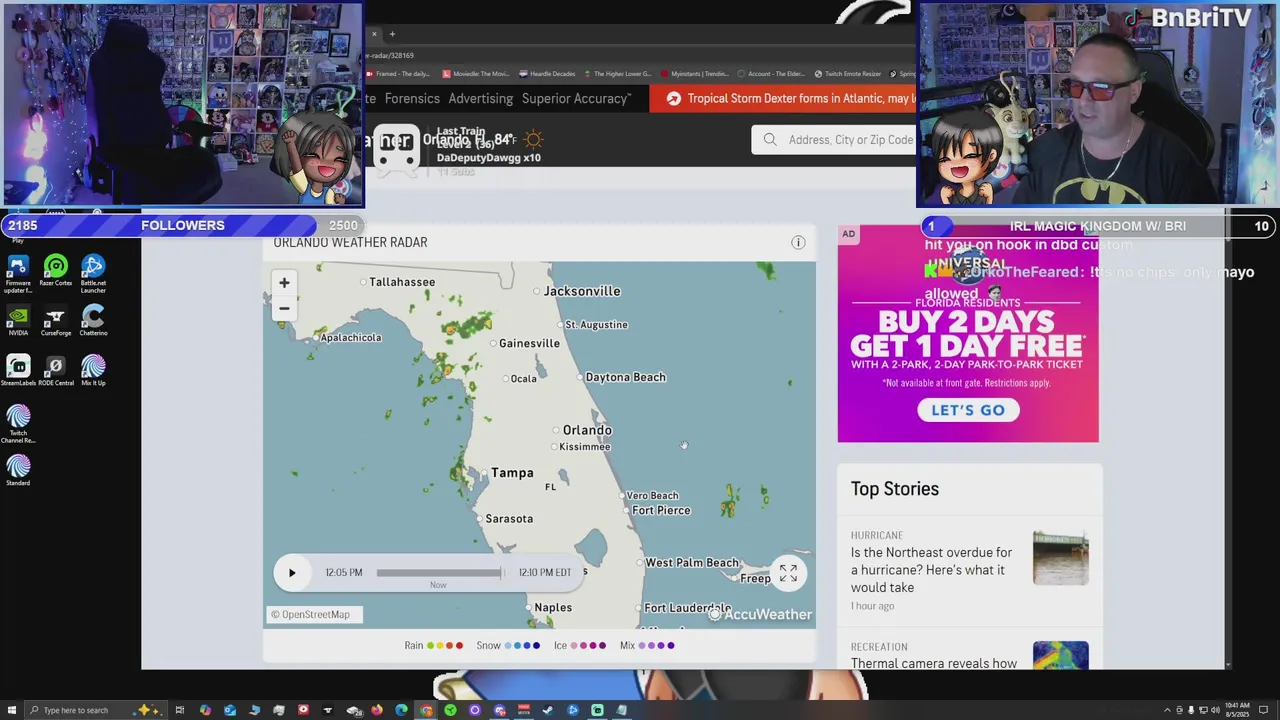Click the Jacksonville label on the map
This screenshot has height=720, width=1280.
tap(582, 291)
